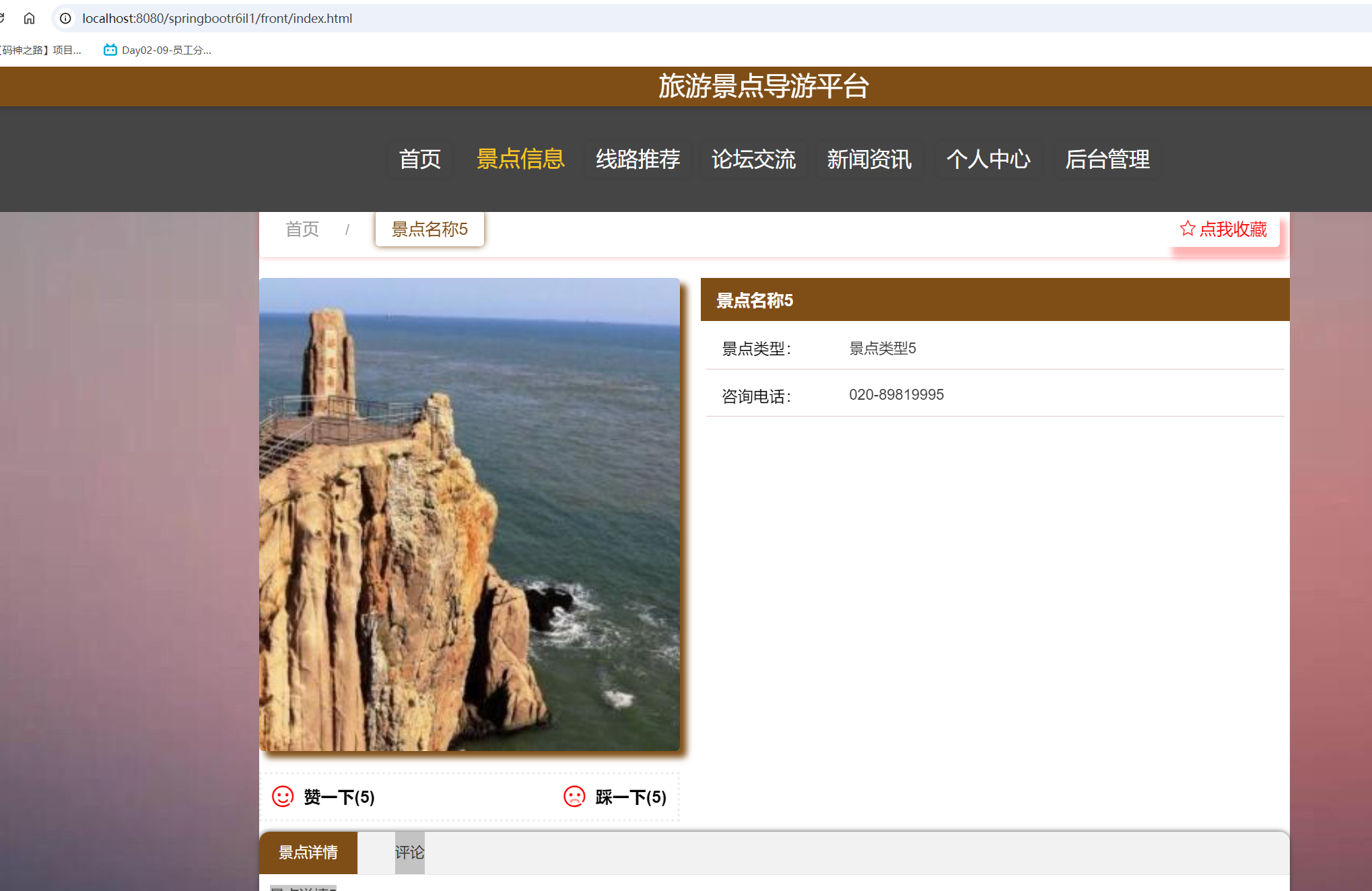Go to 个人中心
This screenshot has height=891, width=1372.
click(988, 159)
